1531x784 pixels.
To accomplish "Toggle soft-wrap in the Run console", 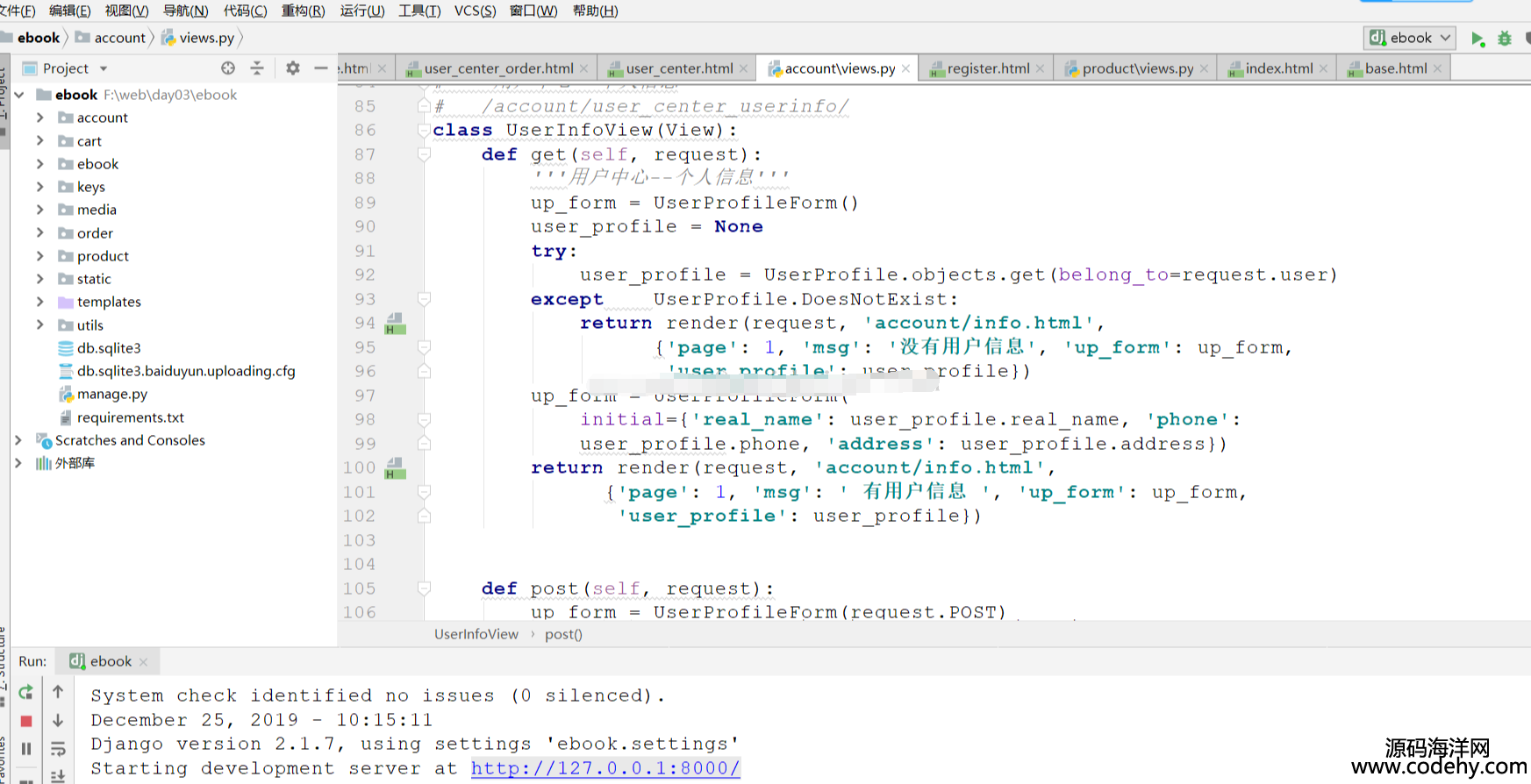I will point(58,749).
